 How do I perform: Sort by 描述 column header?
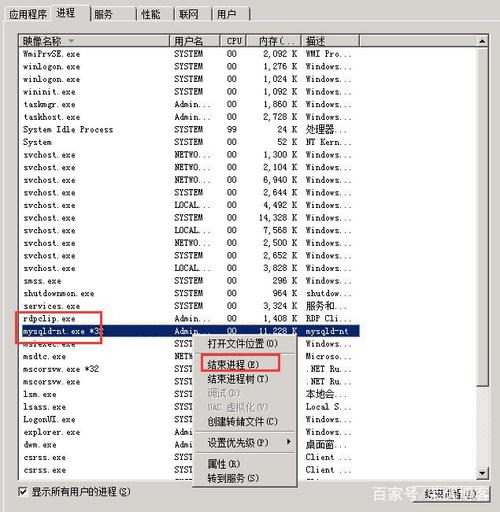coord(330,41)
